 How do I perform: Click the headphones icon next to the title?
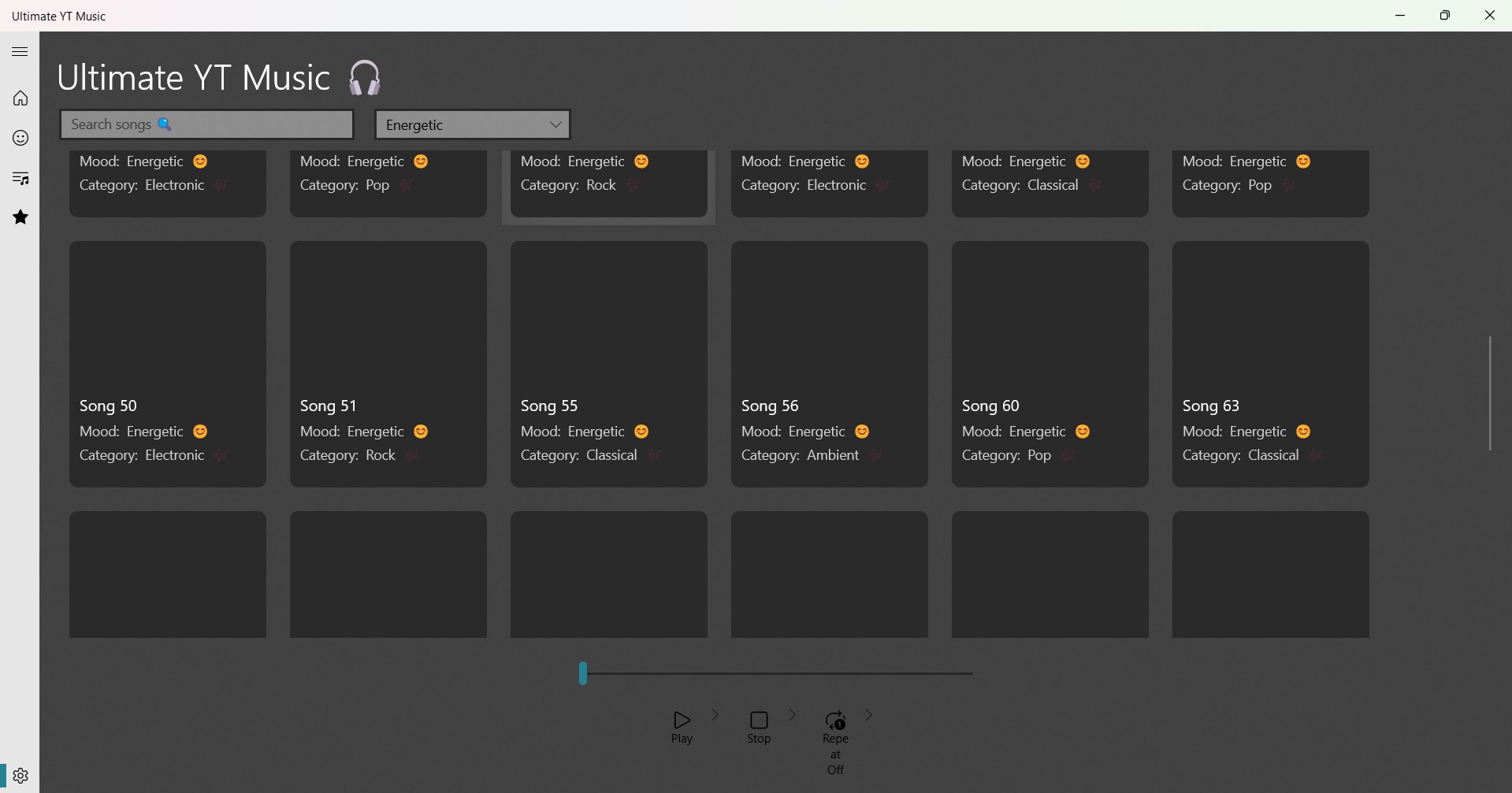coord(363,76)
